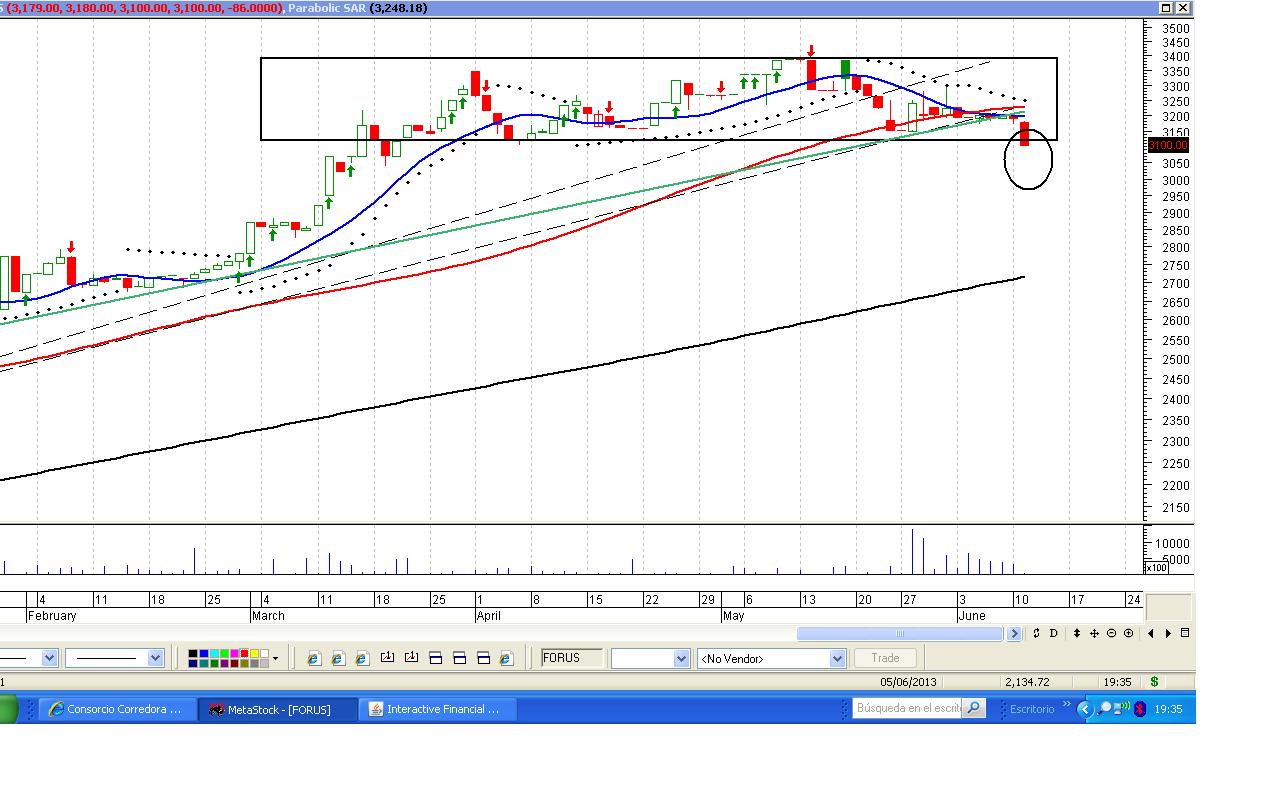Viewport: 1280px width, 800px height.
Task: Click the Bluetooth tray icon
Action: (1139, 709)
